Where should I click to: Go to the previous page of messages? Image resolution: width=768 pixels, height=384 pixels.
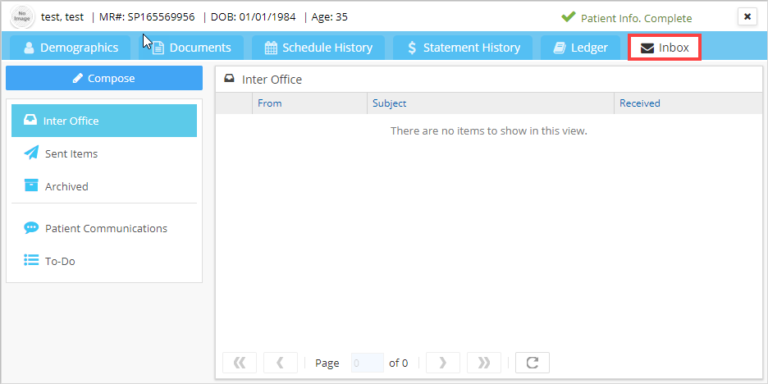tap(280, 363)
